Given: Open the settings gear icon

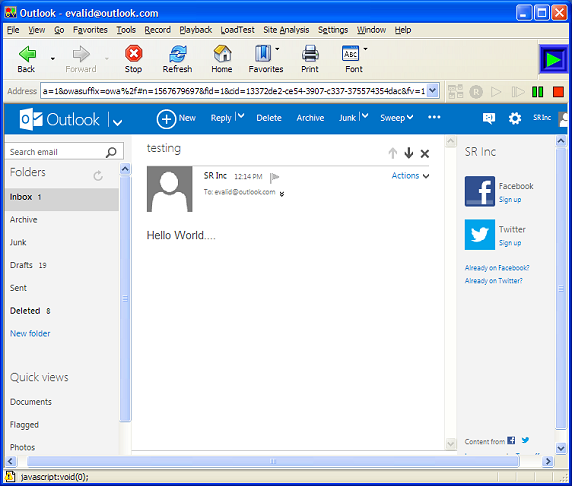Looking at the screenshot, I should point(515,118).
